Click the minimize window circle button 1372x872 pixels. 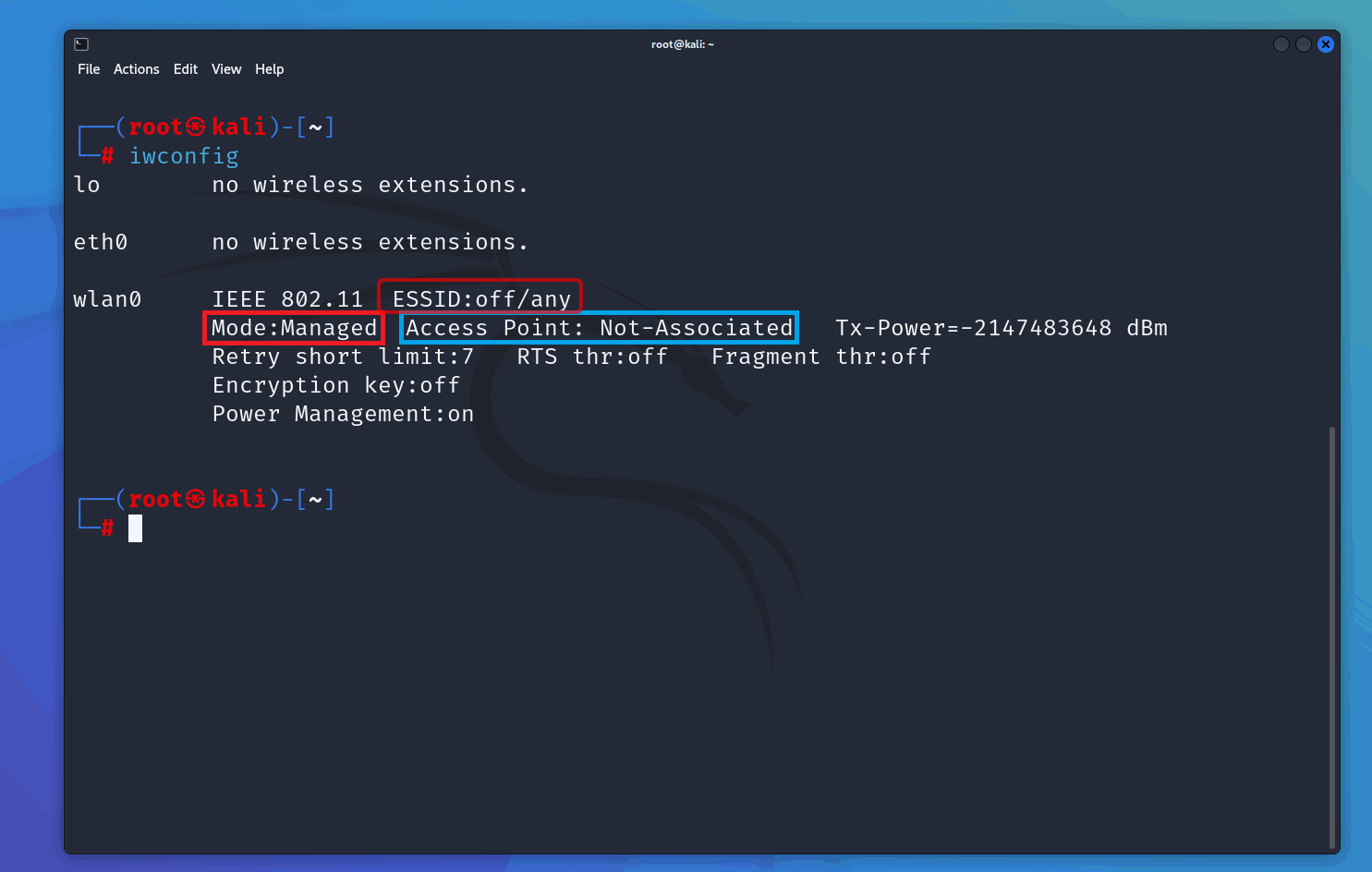(x=1281, y=43)
